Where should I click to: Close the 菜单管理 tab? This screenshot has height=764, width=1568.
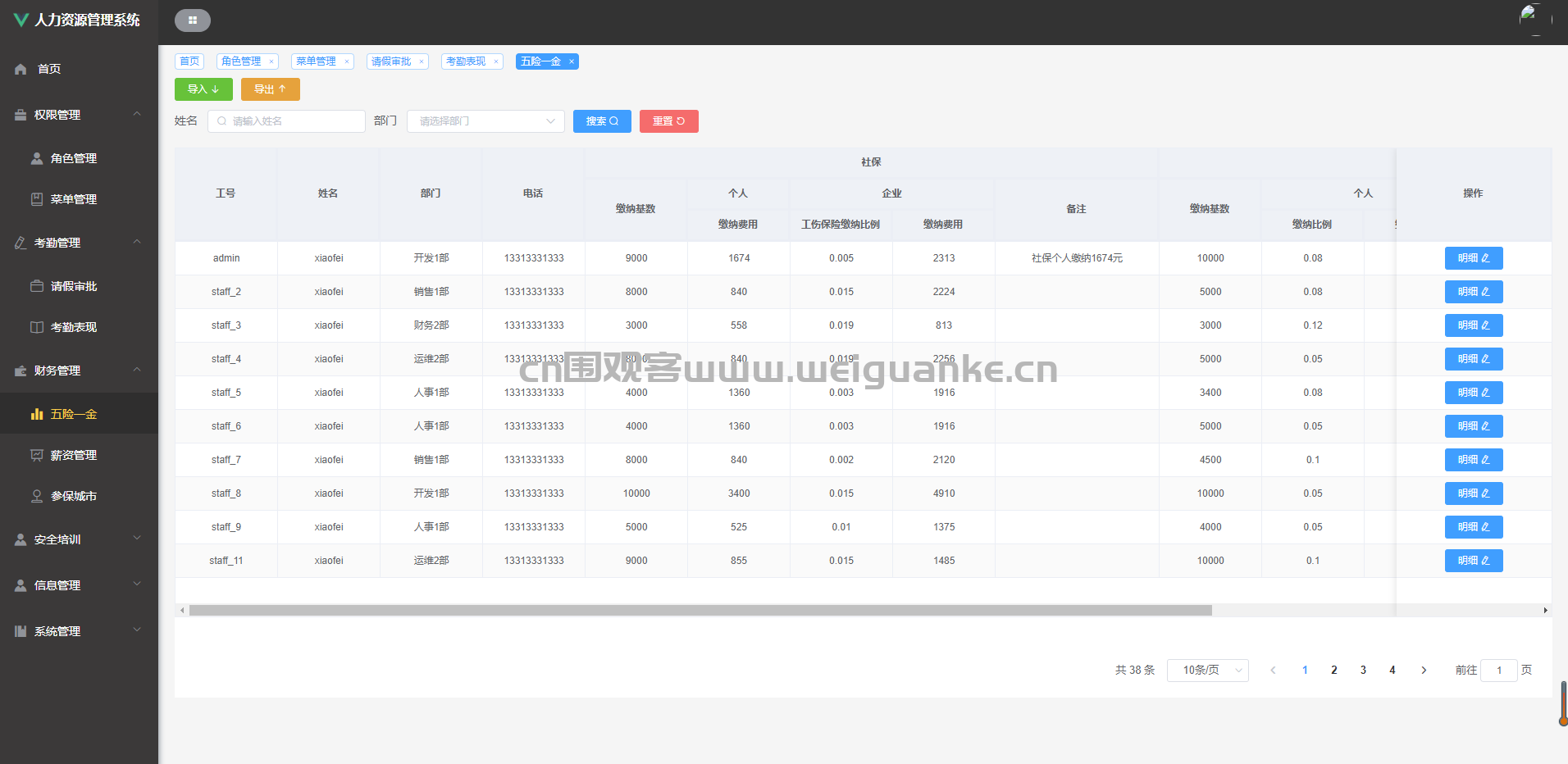point(347,61)
